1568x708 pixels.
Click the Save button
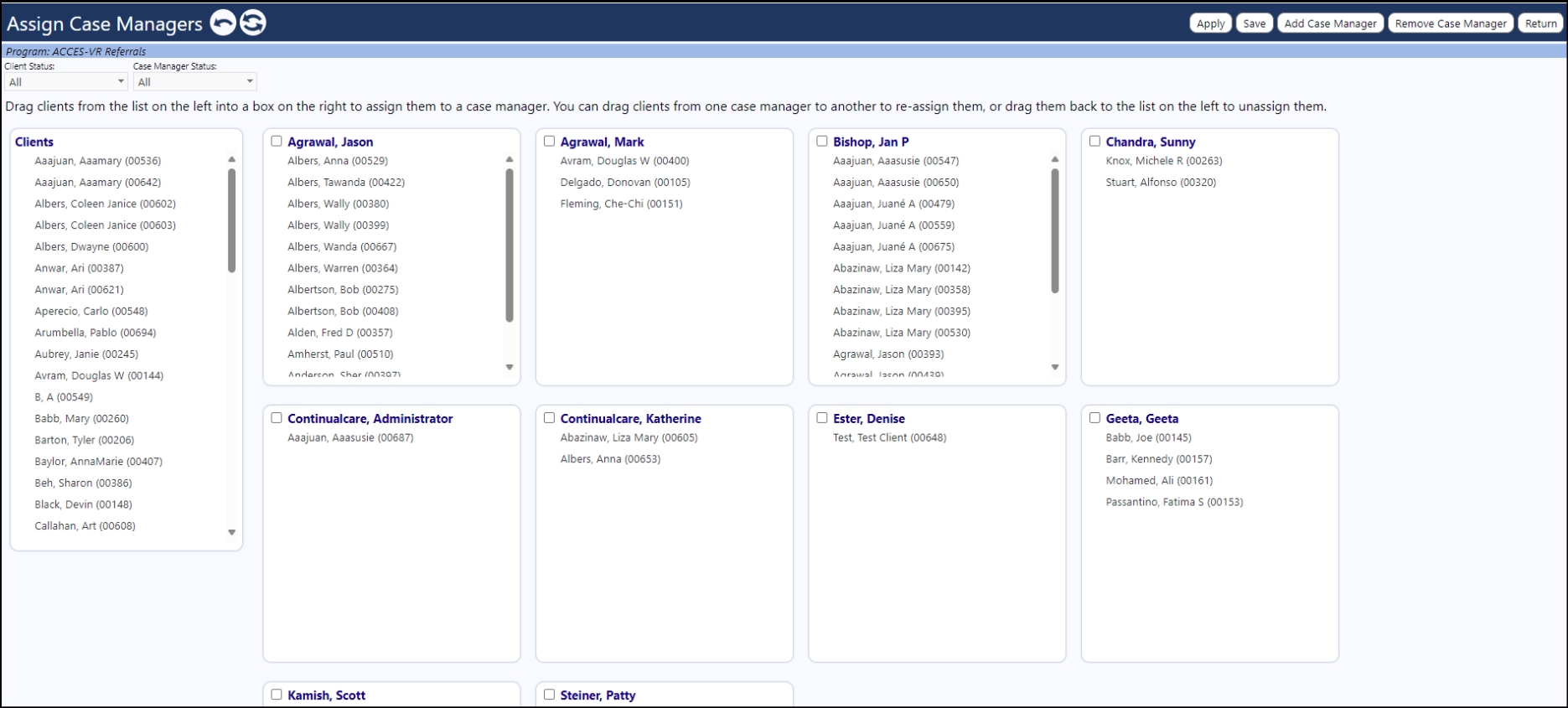click(x=1254, y=23)
